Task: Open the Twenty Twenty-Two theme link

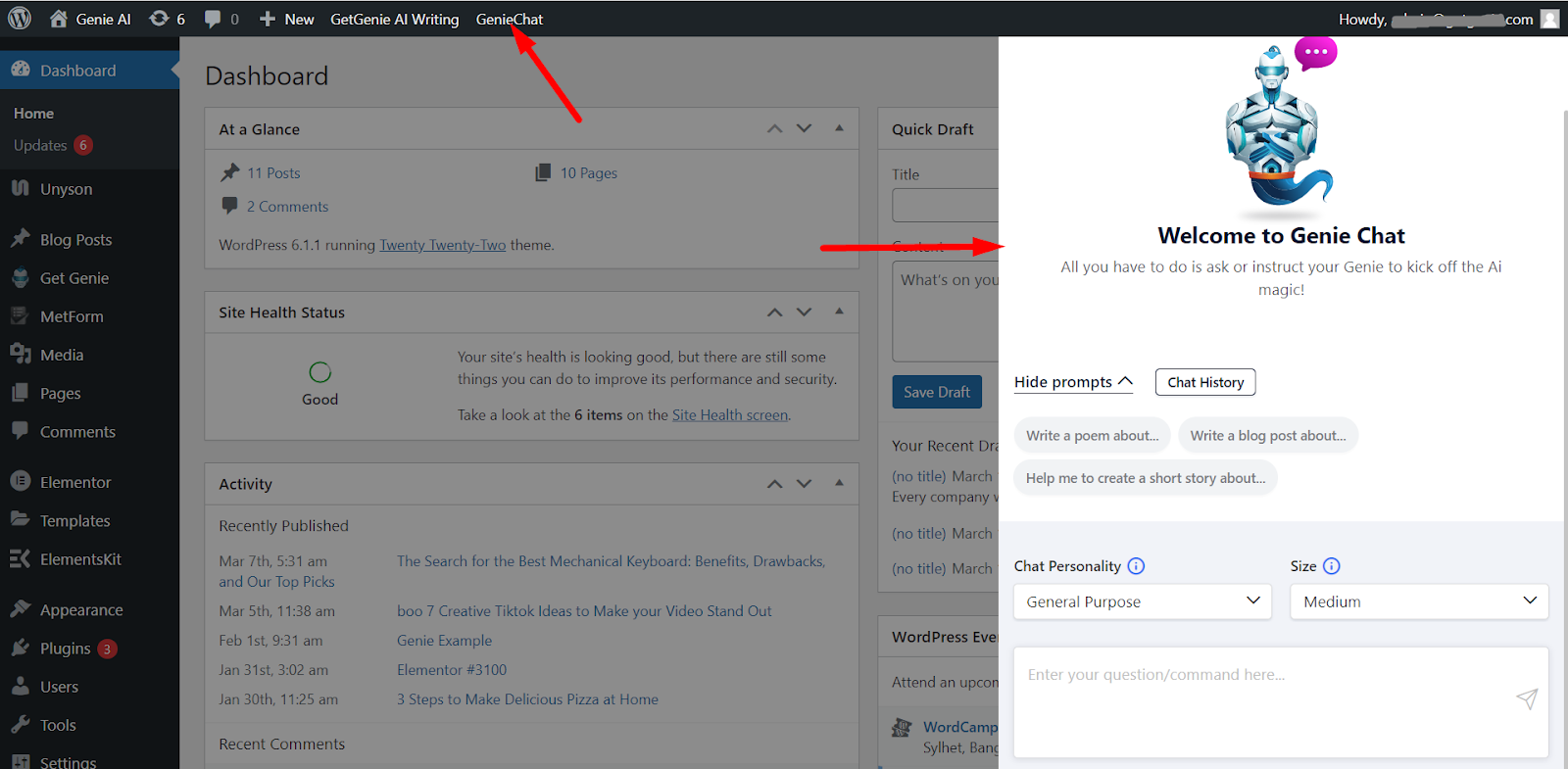Action: 443,245
